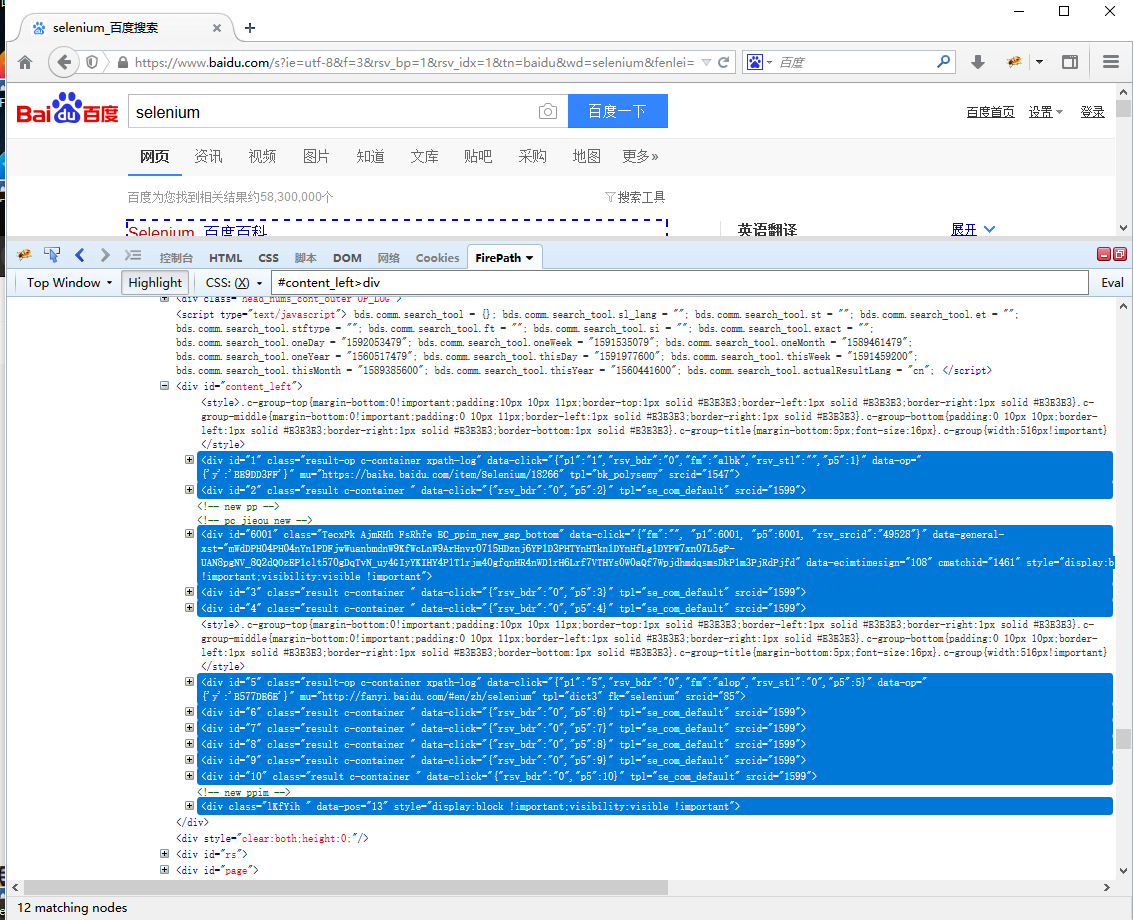This screenshot has width=1134, height=920.
Task: Click the FirePath vertical scrollbar thumb
Action: (1123, 738)
